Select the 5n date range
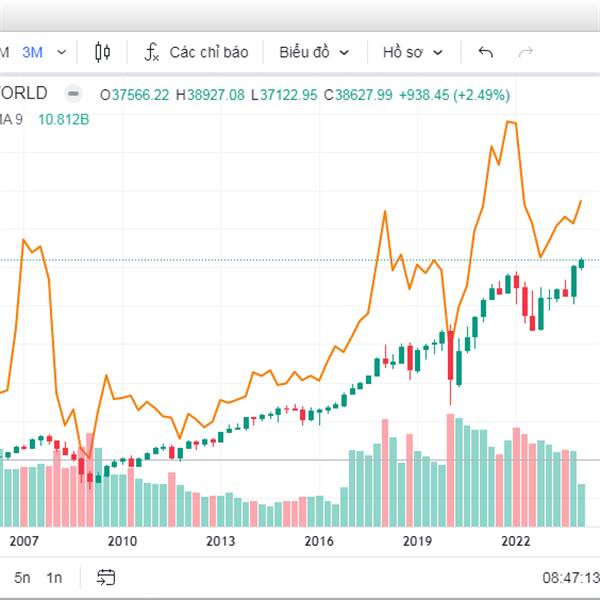 [x=22, y=577]
